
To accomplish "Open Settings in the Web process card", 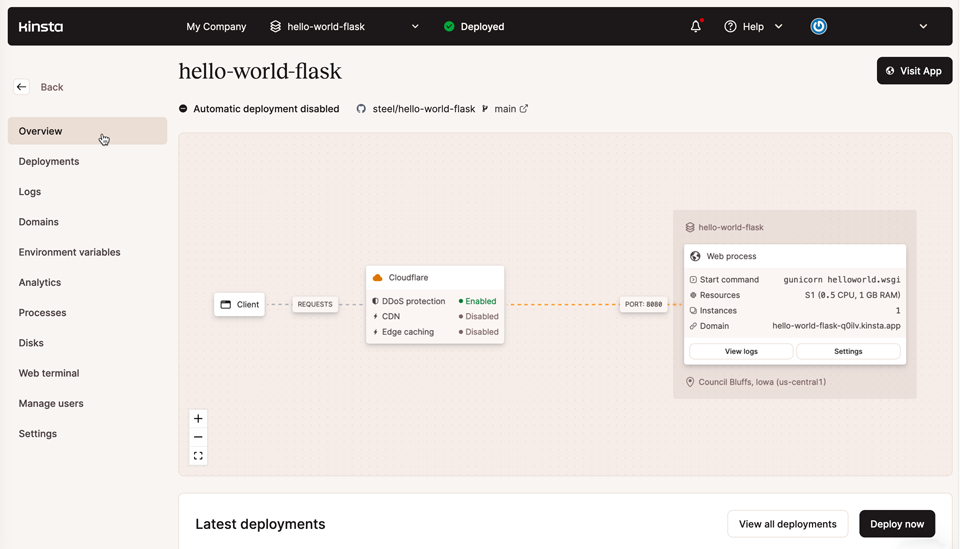I will tap(848, 351).
